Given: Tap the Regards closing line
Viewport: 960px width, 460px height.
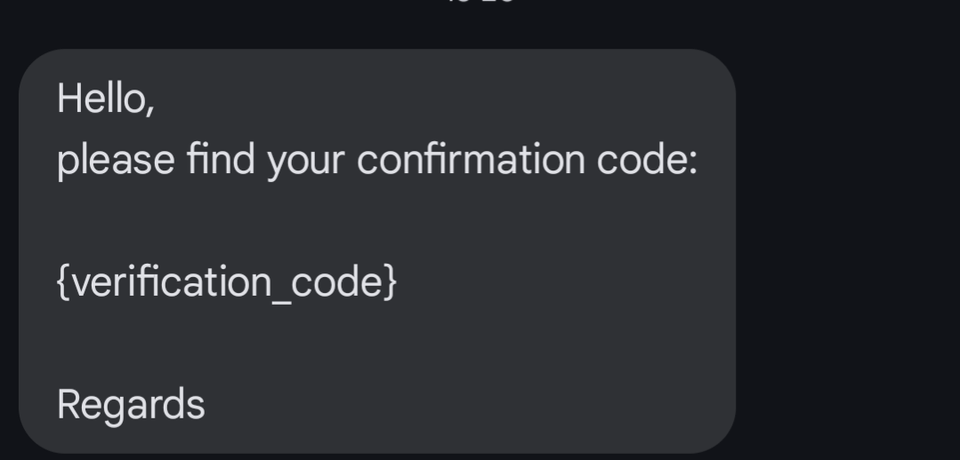Looking at the screenshot, I should 130,405.
